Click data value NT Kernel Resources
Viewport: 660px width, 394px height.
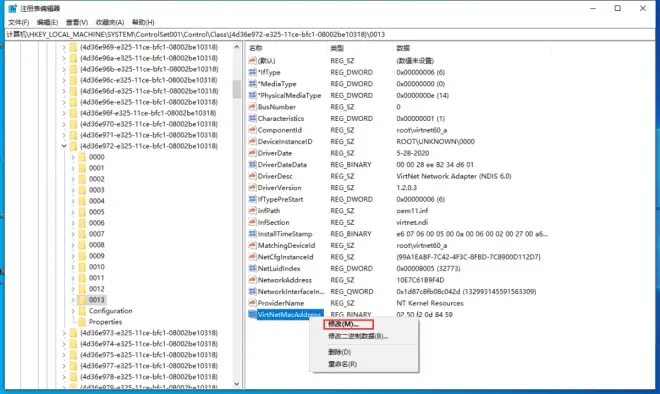click(x=430, y=303)
